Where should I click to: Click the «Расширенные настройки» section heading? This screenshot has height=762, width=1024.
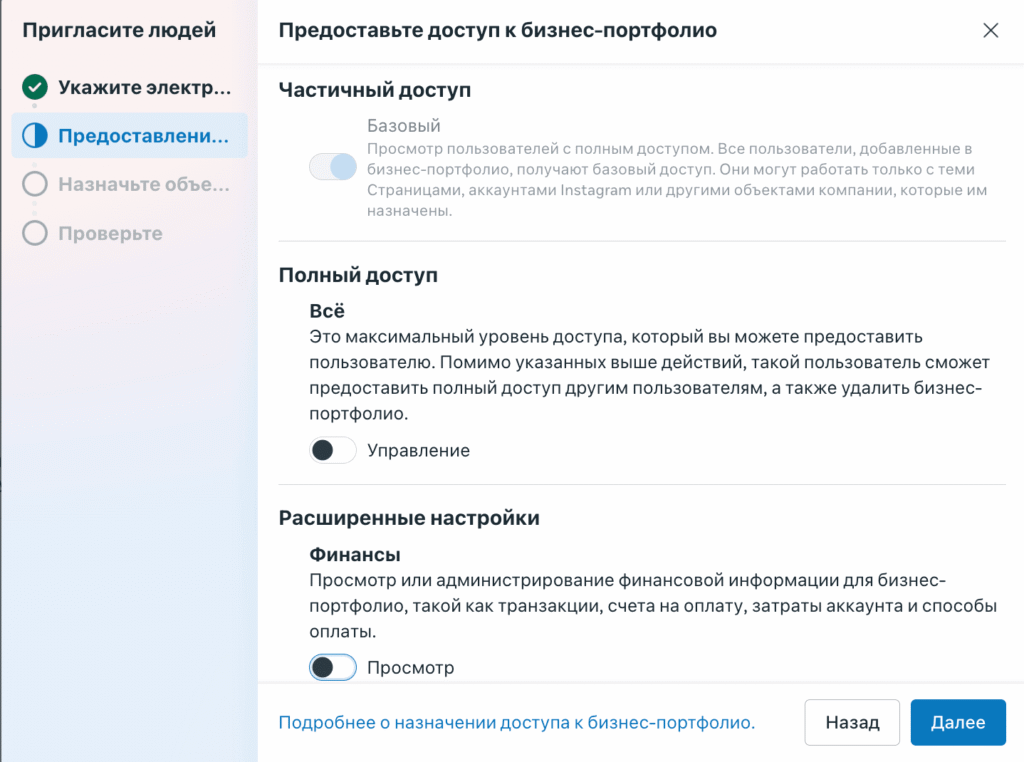click(x=409, y=518)
